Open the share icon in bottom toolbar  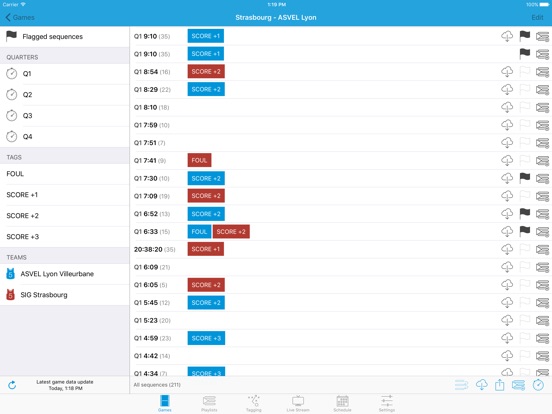tap(500, 385)
